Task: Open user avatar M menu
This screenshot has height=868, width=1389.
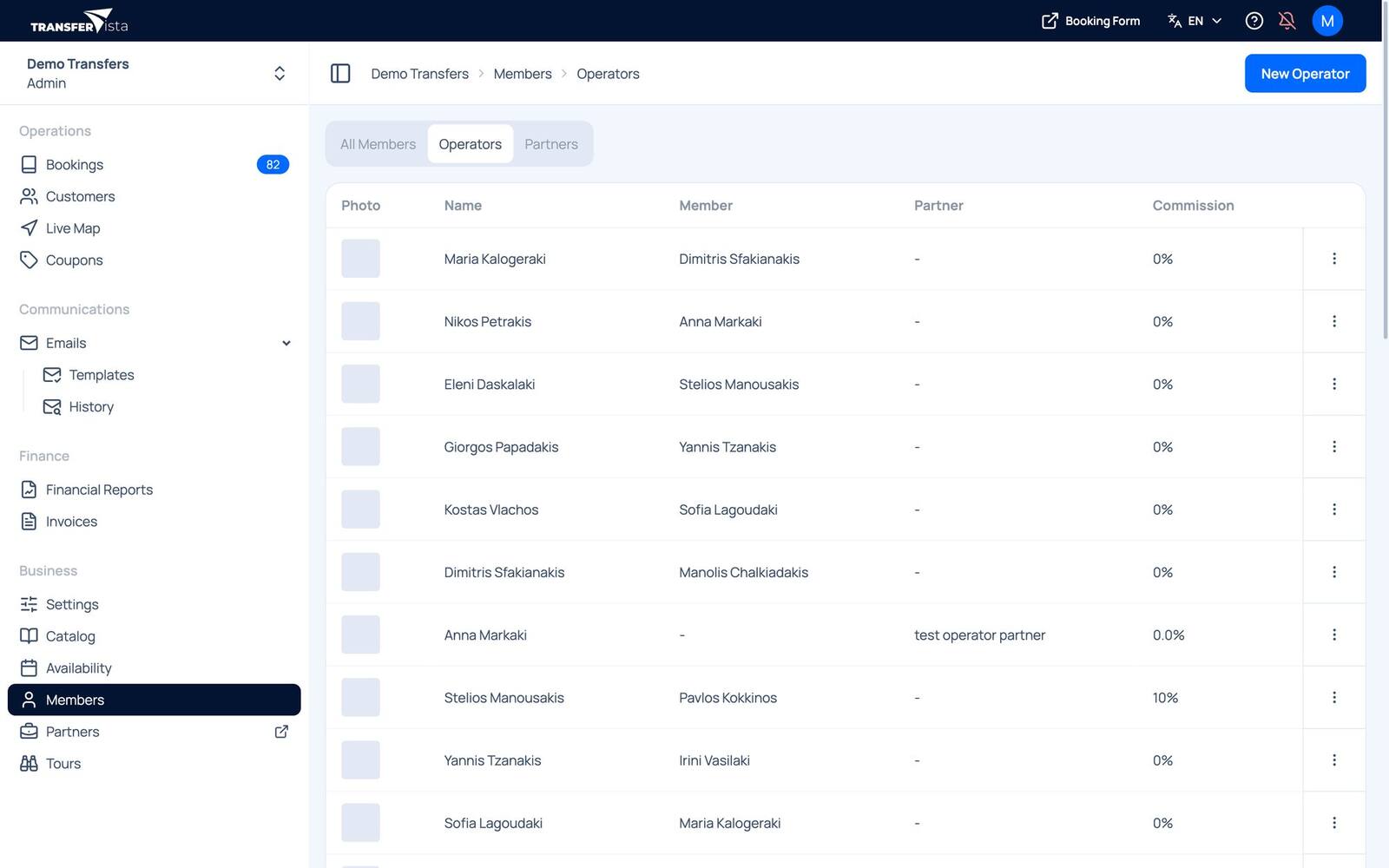Action: (1327, 21)
